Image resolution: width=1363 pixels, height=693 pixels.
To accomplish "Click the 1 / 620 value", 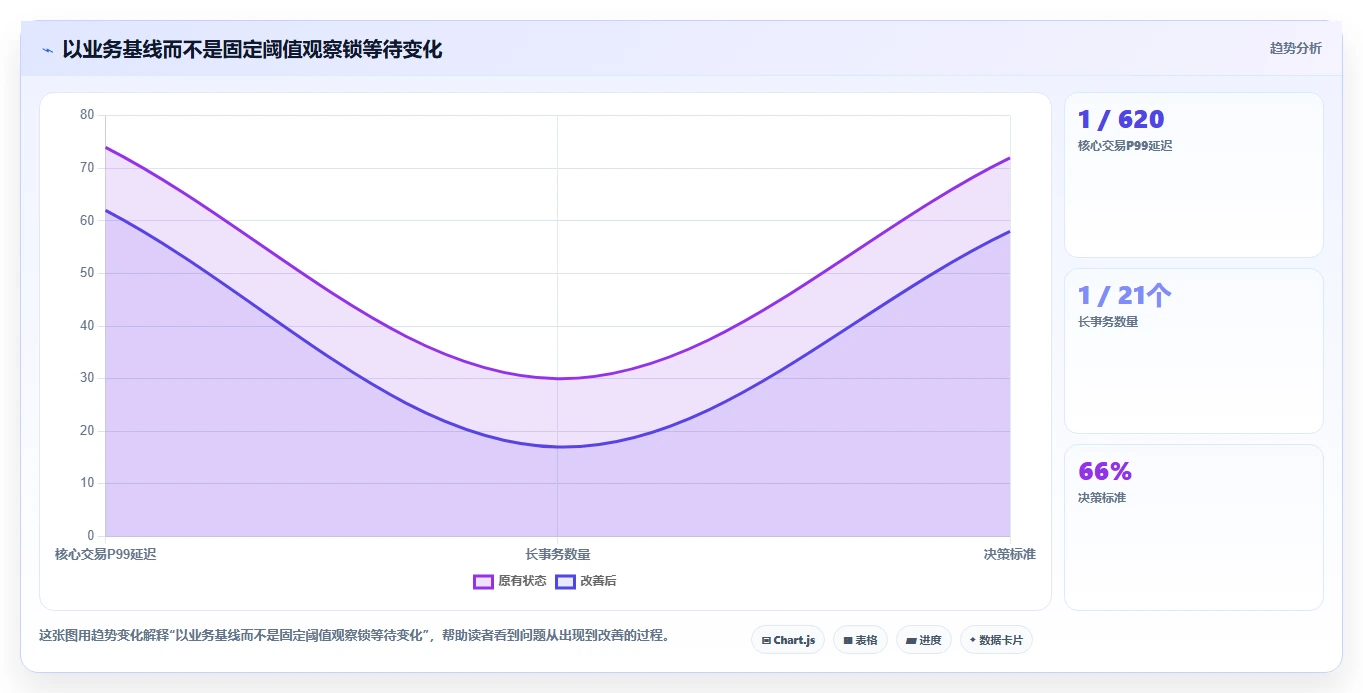I will click(1121, 120).
